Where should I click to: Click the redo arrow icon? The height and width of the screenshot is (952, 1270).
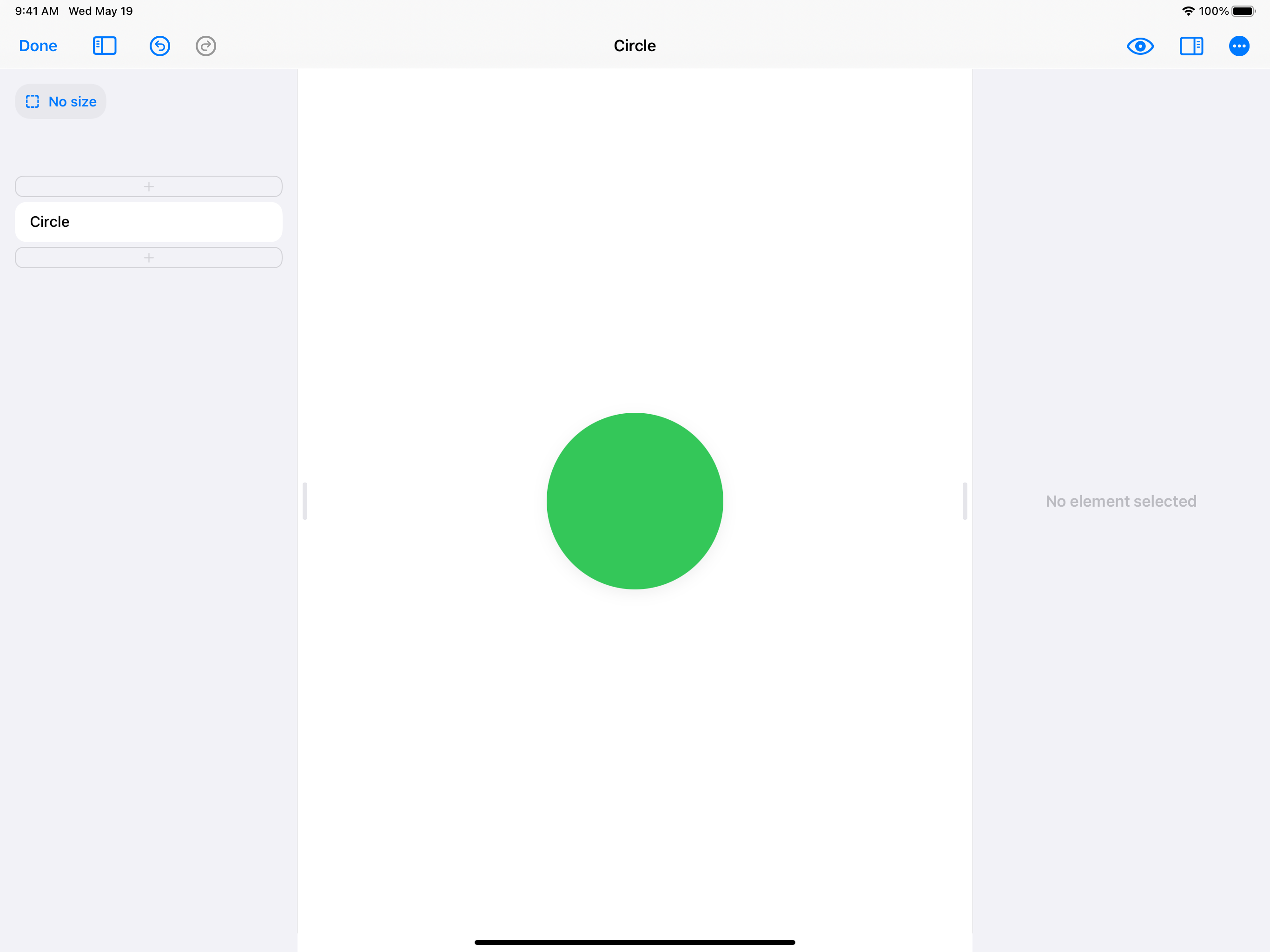[x=205, y=46]
